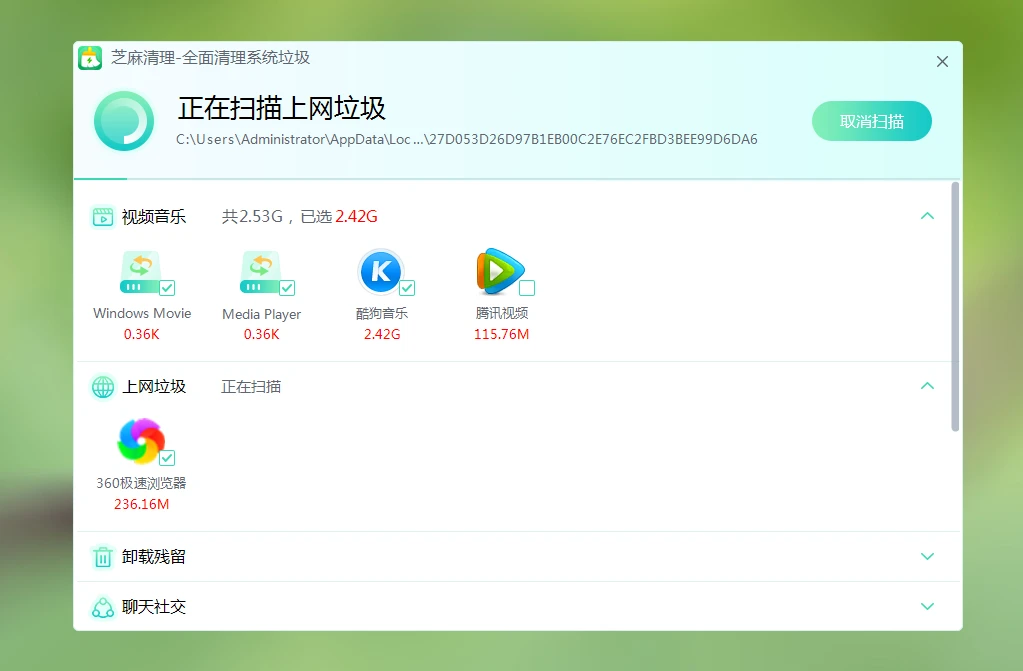Click the 360极速浏览器 icon
1023x671 pixels.
tap(140, 441)
